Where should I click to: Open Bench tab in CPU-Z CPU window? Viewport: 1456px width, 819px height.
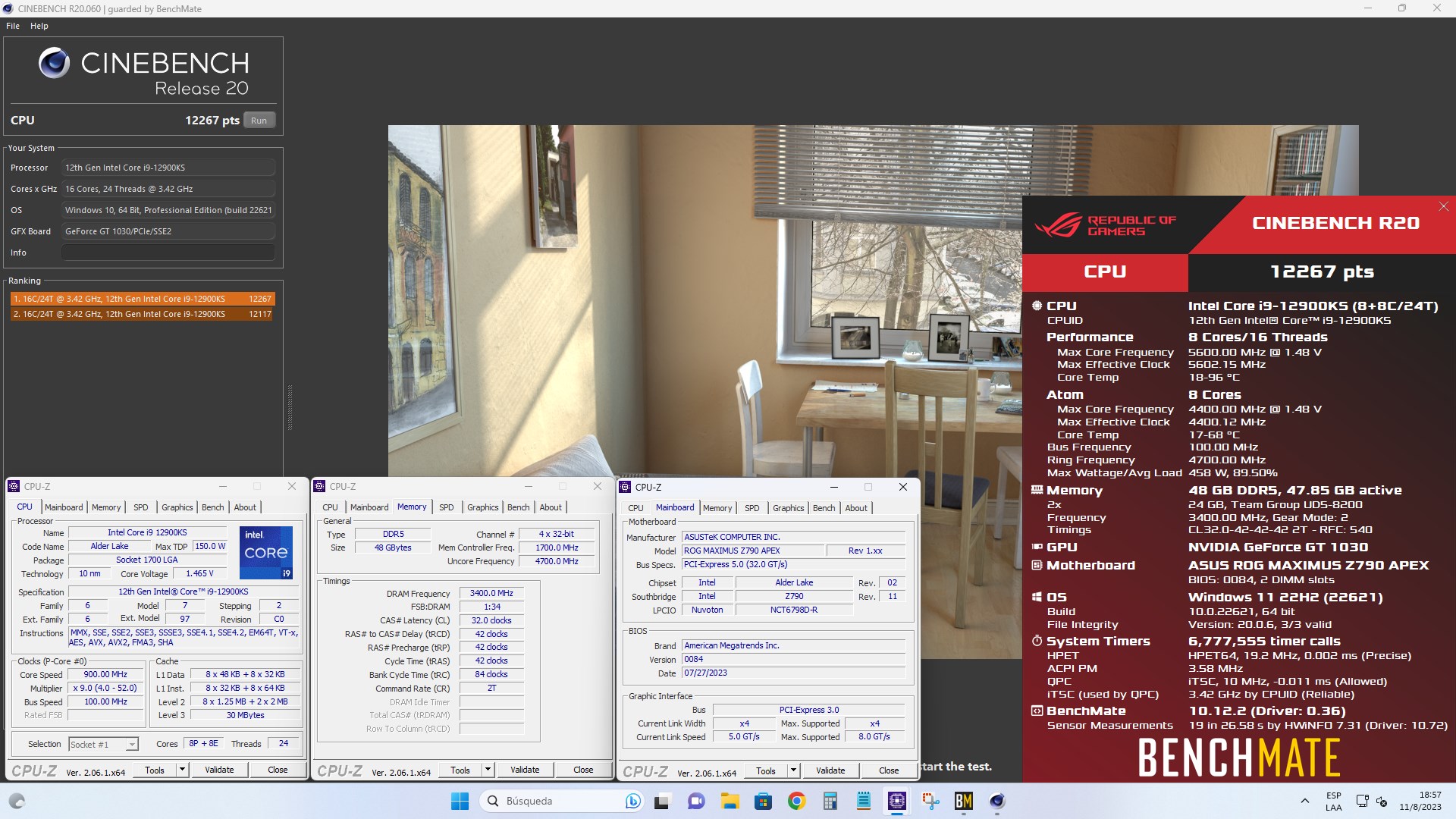coord(213,507)
